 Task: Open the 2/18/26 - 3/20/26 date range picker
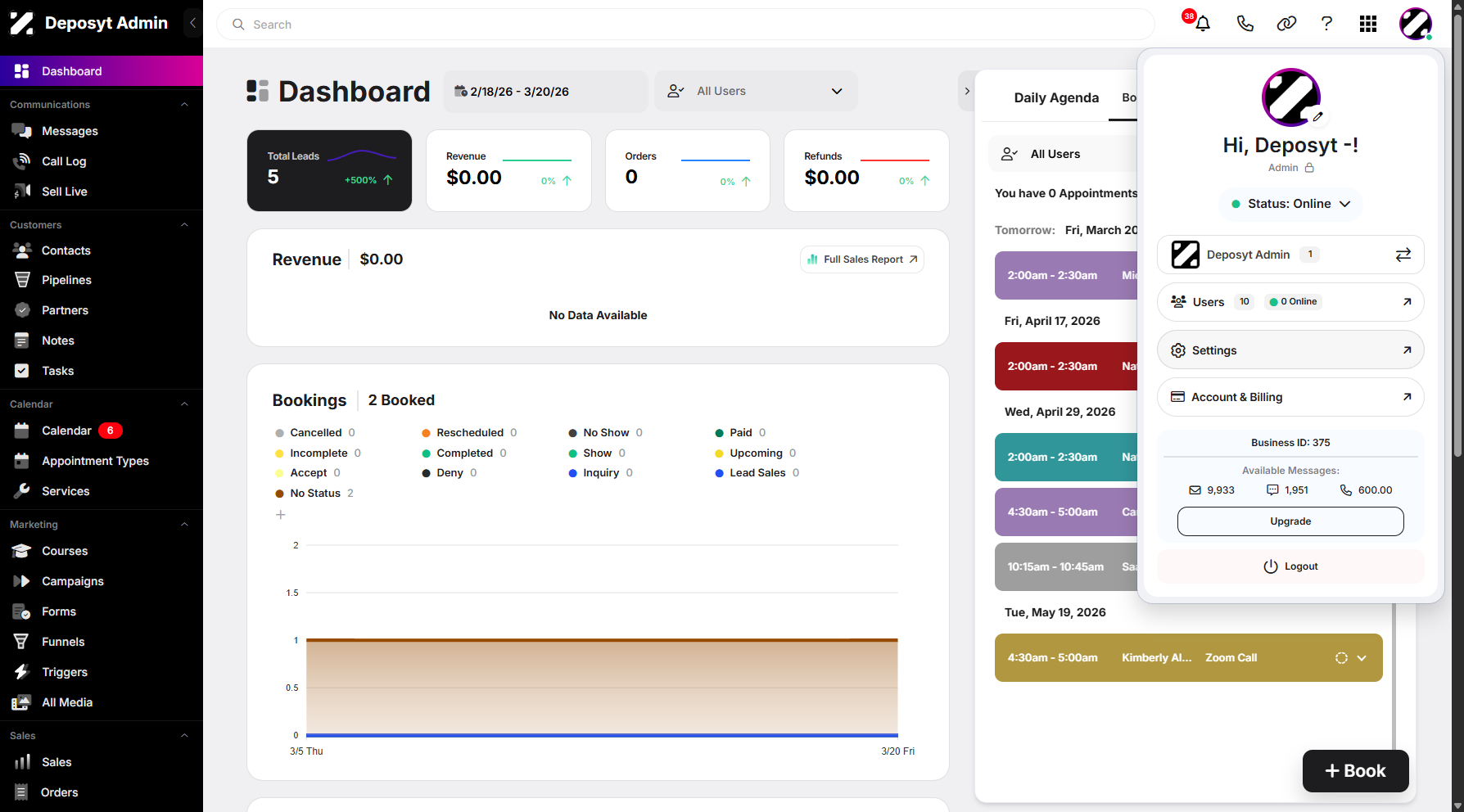[545, 91]
